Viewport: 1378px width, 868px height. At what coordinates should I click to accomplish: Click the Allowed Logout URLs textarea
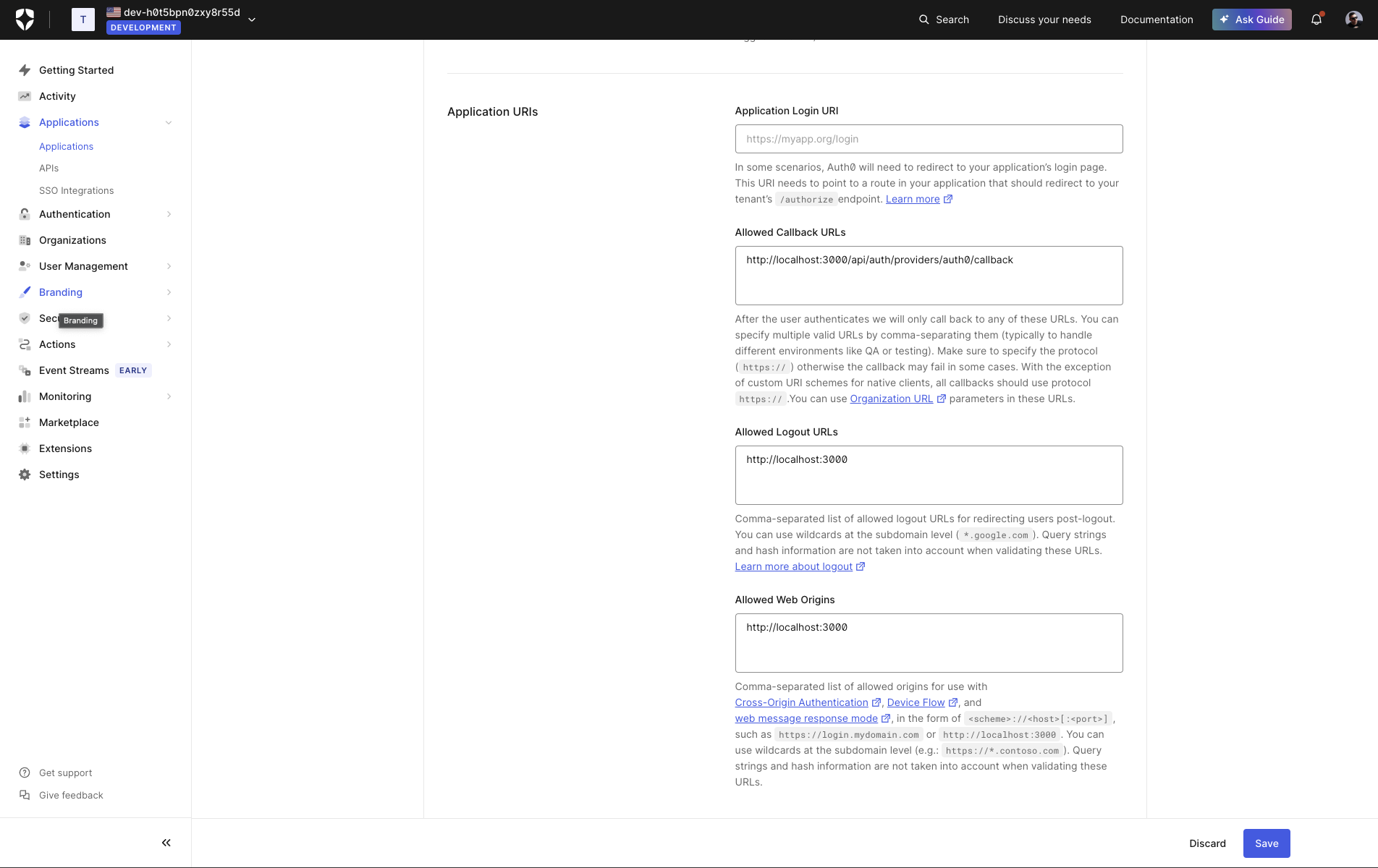(x=929, y=475)
